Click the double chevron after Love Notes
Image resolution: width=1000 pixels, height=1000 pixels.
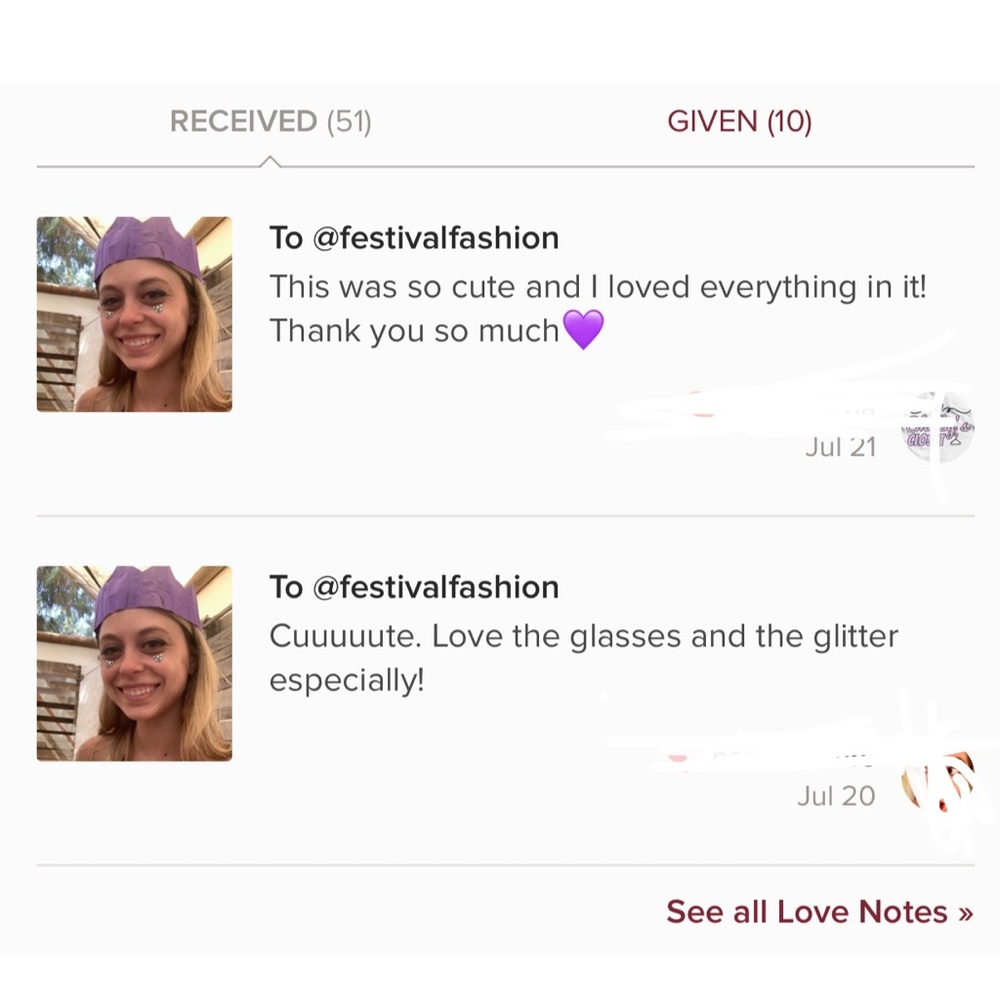point(966,913)
